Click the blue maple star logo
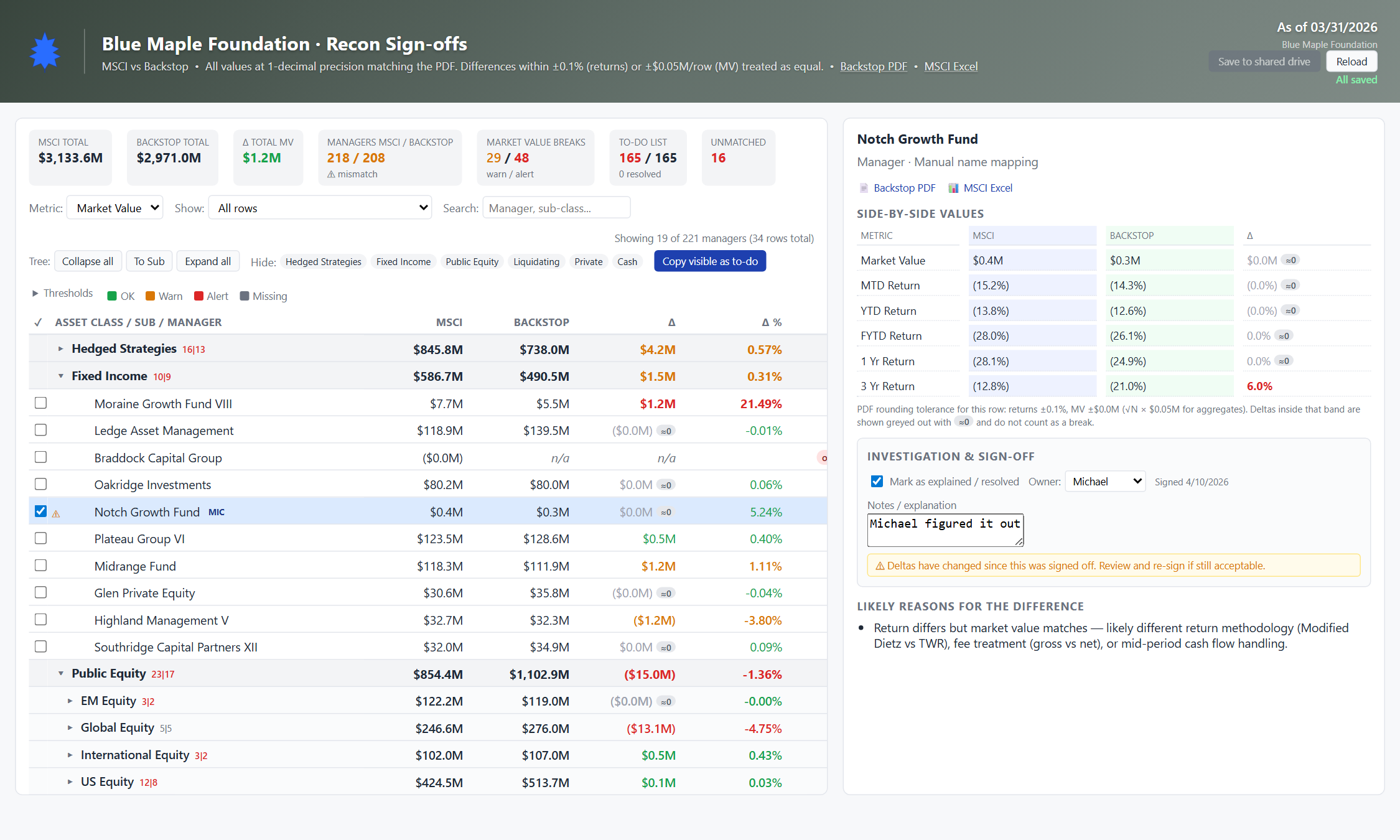This screenshot has width=1400, height=840. coord(45,52)
